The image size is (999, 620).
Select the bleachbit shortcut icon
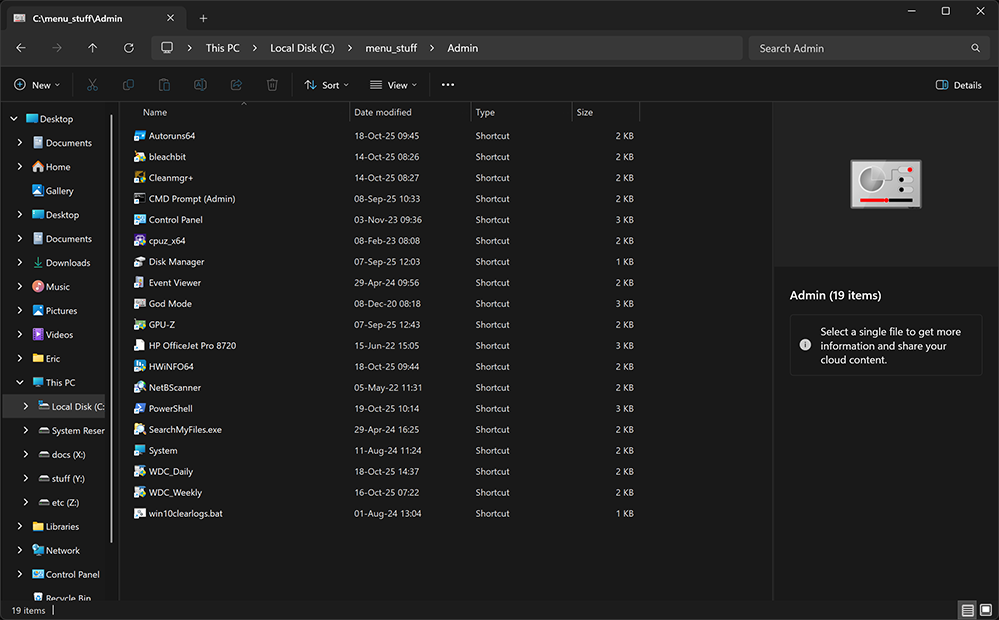(140, 157)
